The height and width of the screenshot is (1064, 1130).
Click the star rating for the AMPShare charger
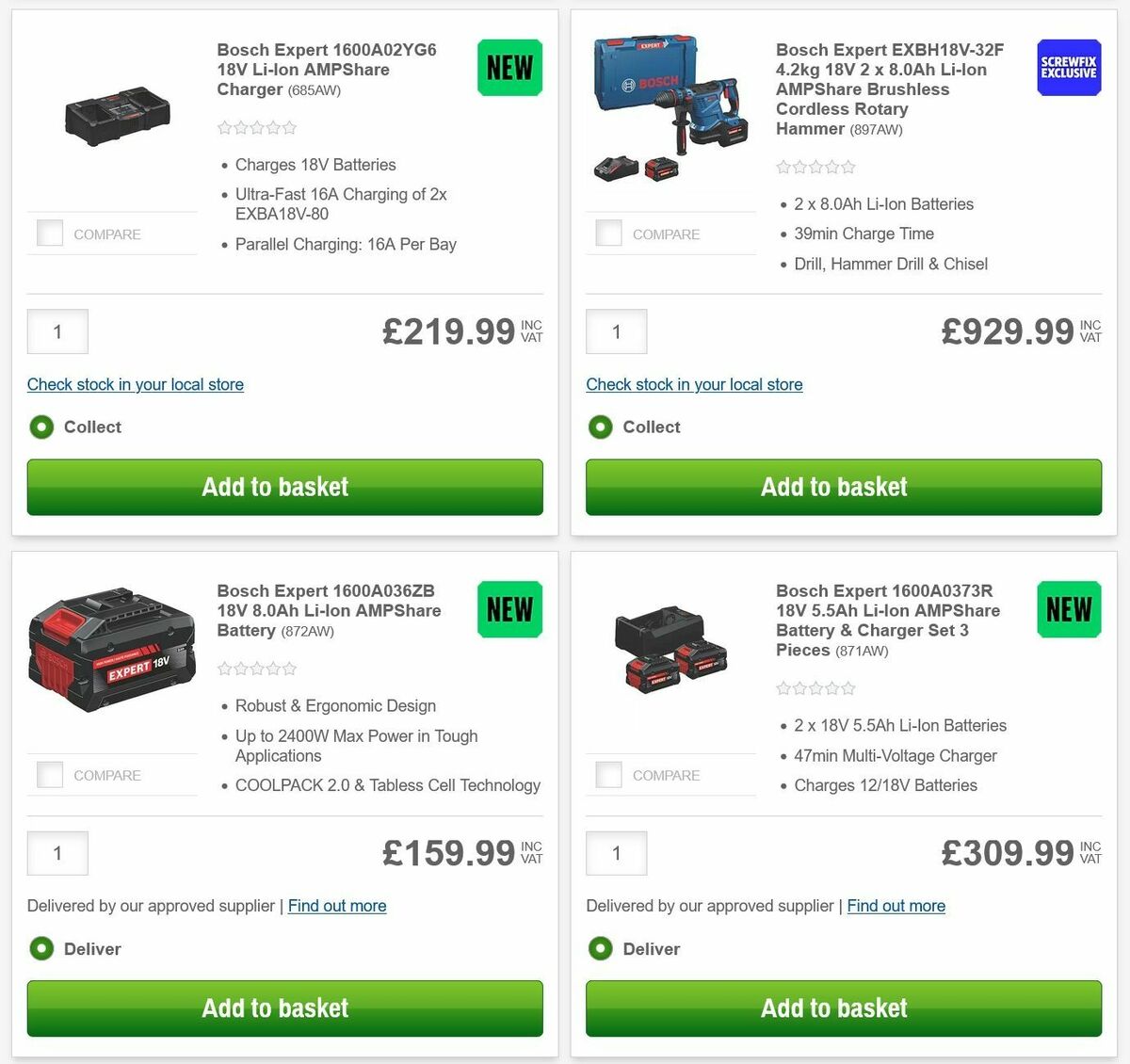click(256, 127)
